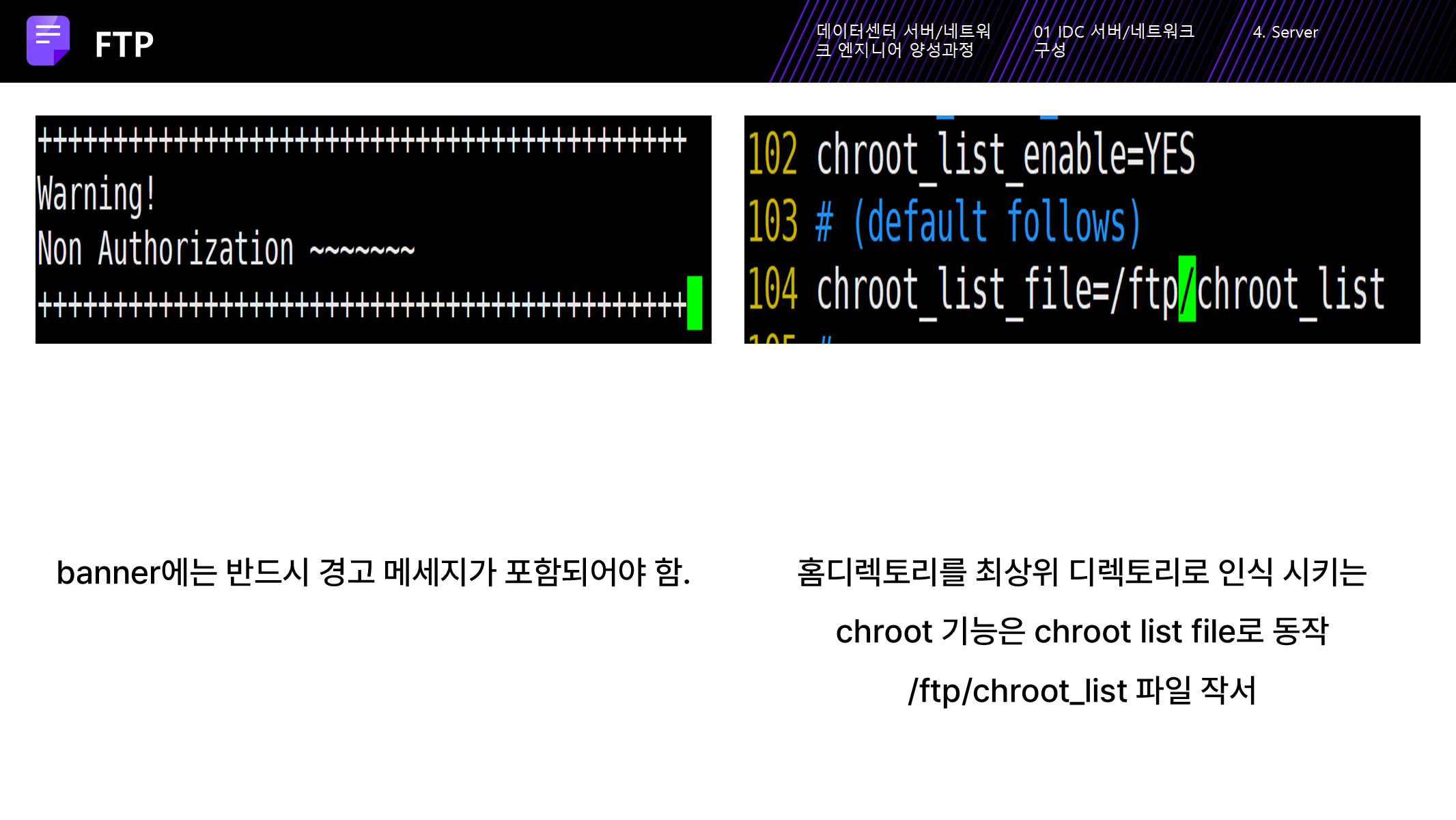The image size is (1456, 820).
Task: Click the 'banner에는 반드시 경고 메세지가' caption
Action: [x=373, y=572]
